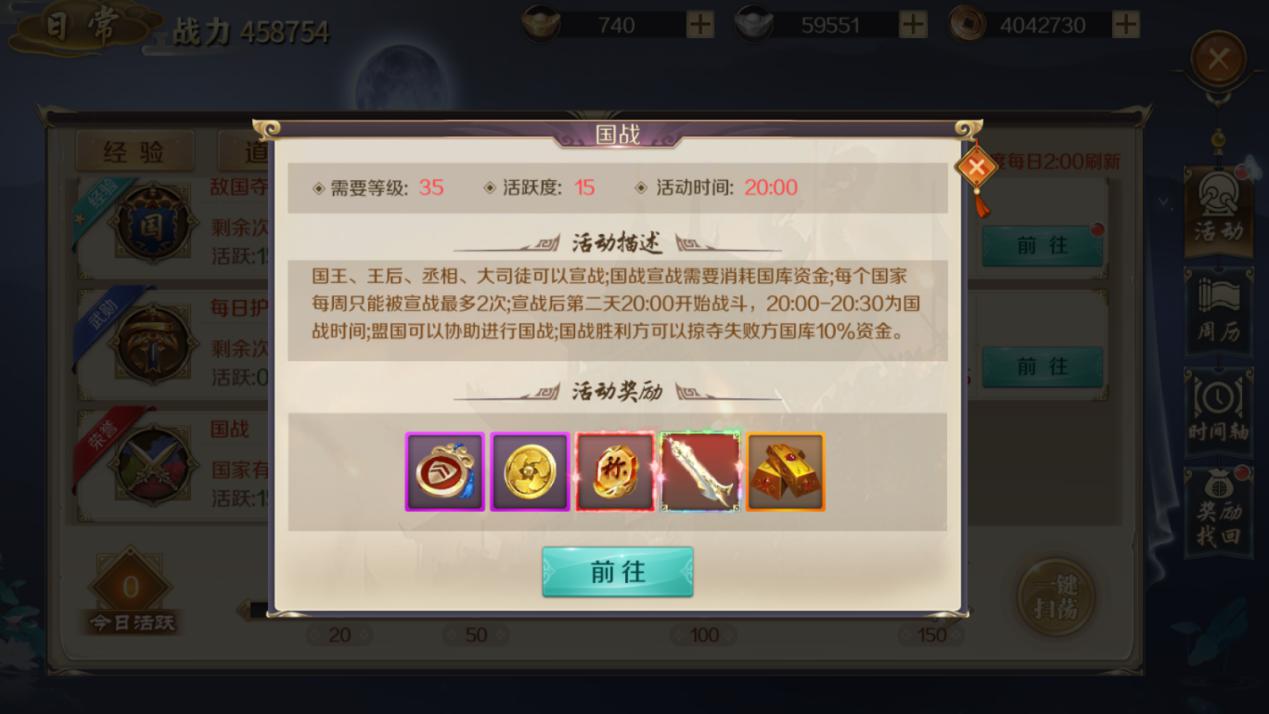Open the 周历 weekly calendar tab

click(x=1218, y=311)
